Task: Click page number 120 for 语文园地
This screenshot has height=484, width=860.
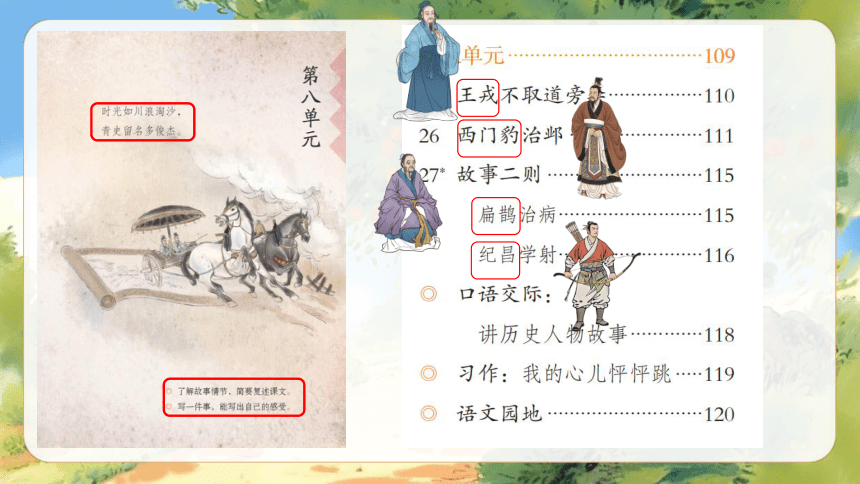Action: [x=719, y=414]
